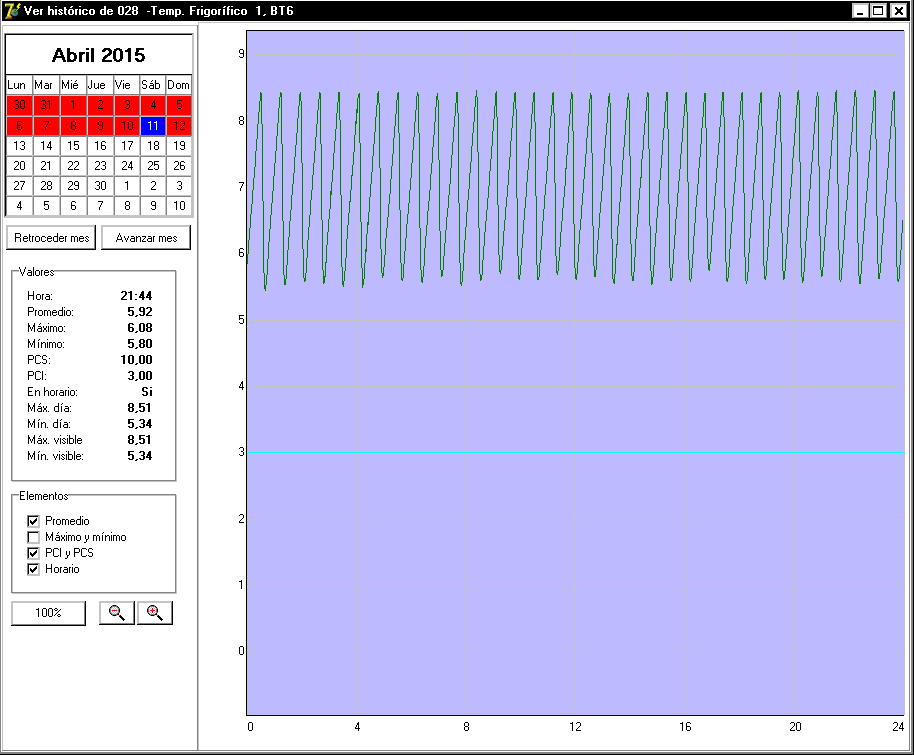Select calendar day 15
This screenshot has width=914, height=755.
73,146
